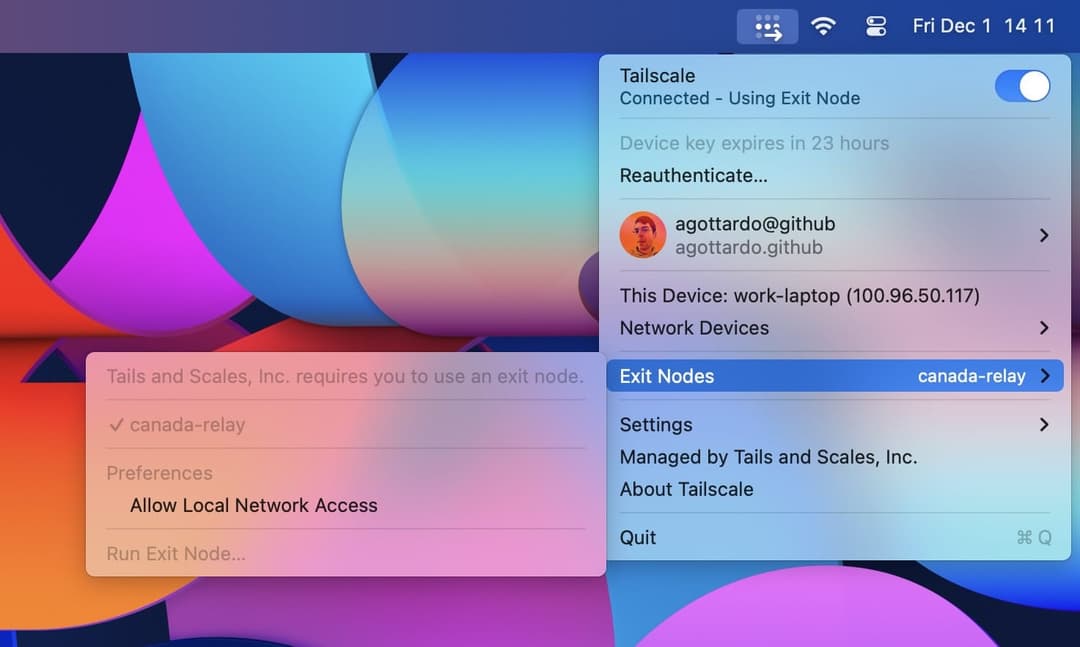
Task: Click the agottardo profile avatar picture
Action: pyautogui.click(x=643, y=235)
